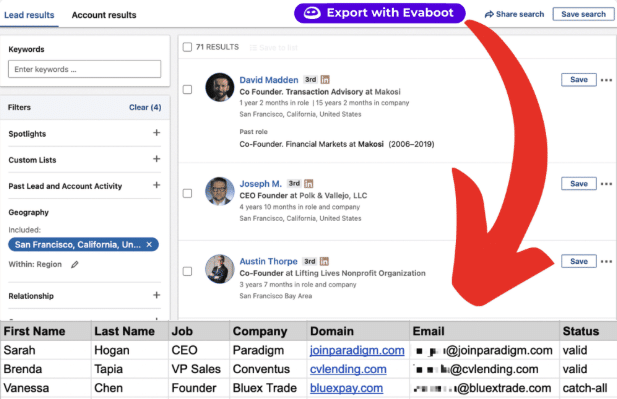This screenshot has width=617, height=399.
Task: Click the Save search button
Action: coord(583,14)
